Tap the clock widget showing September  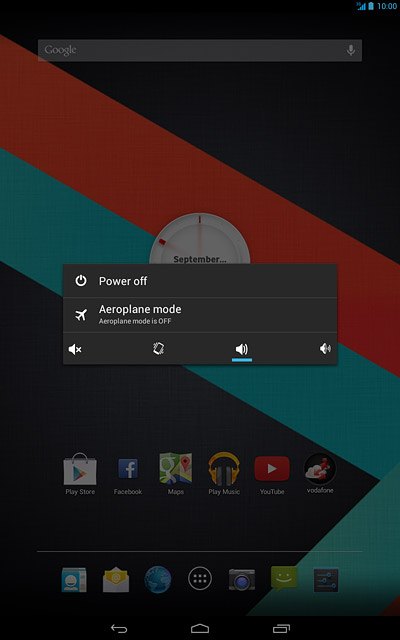pos(200,239)
